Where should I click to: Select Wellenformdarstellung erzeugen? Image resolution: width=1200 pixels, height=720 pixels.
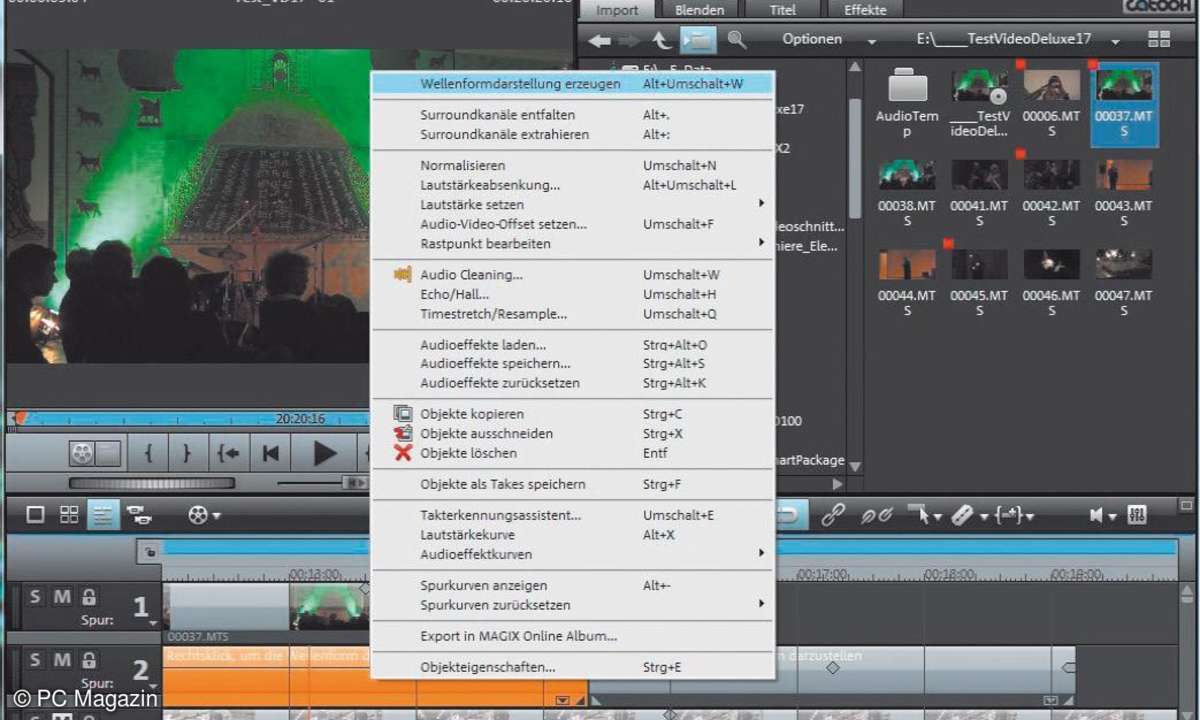coord(571,84)
